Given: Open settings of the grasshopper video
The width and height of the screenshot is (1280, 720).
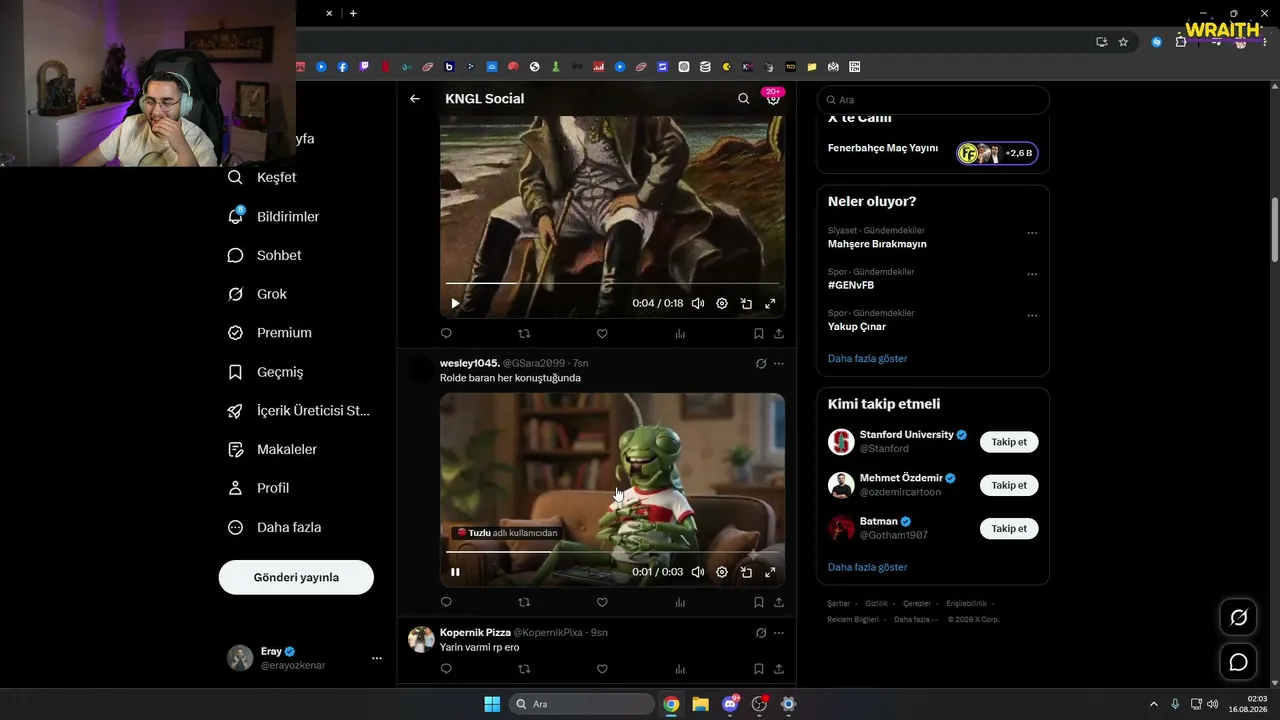Looking at the screenshot, I should click(x=722, y=572).
